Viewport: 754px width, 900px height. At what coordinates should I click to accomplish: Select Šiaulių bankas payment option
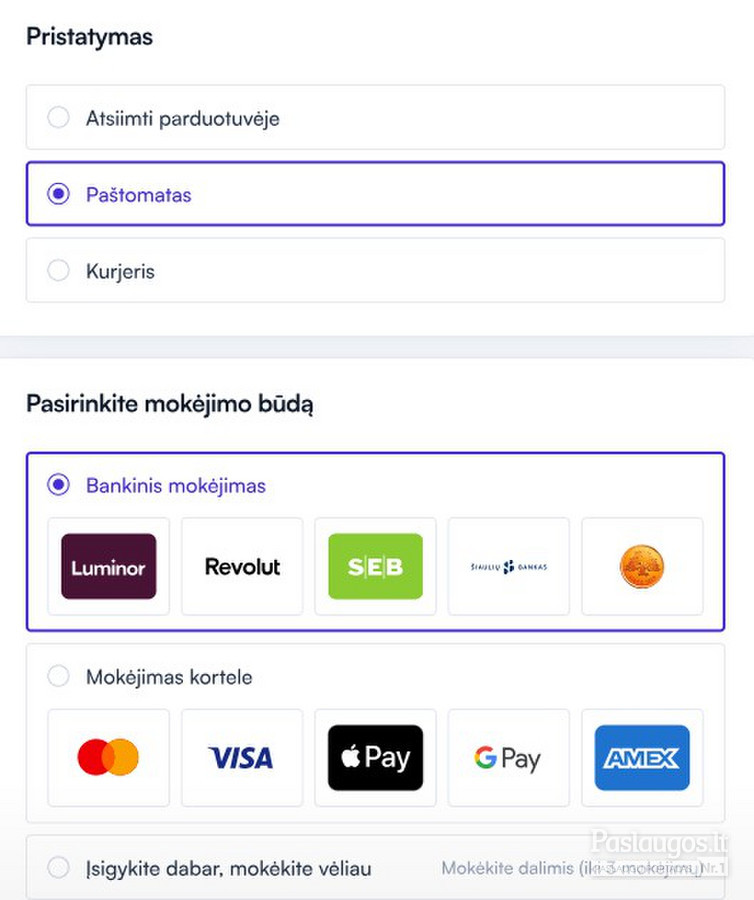click(x=509, y=567)
